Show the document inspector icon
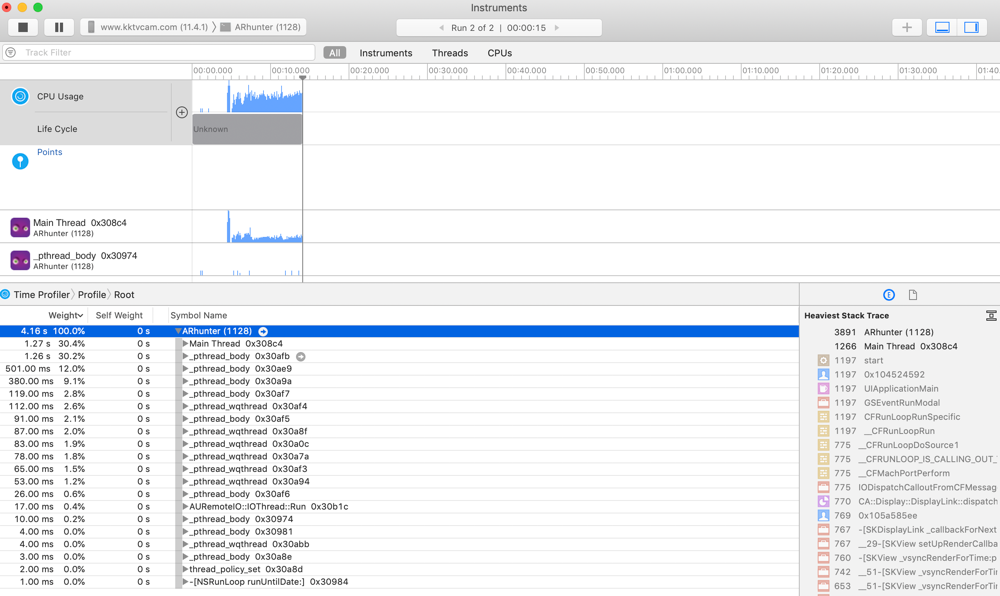 coord(913,294)
